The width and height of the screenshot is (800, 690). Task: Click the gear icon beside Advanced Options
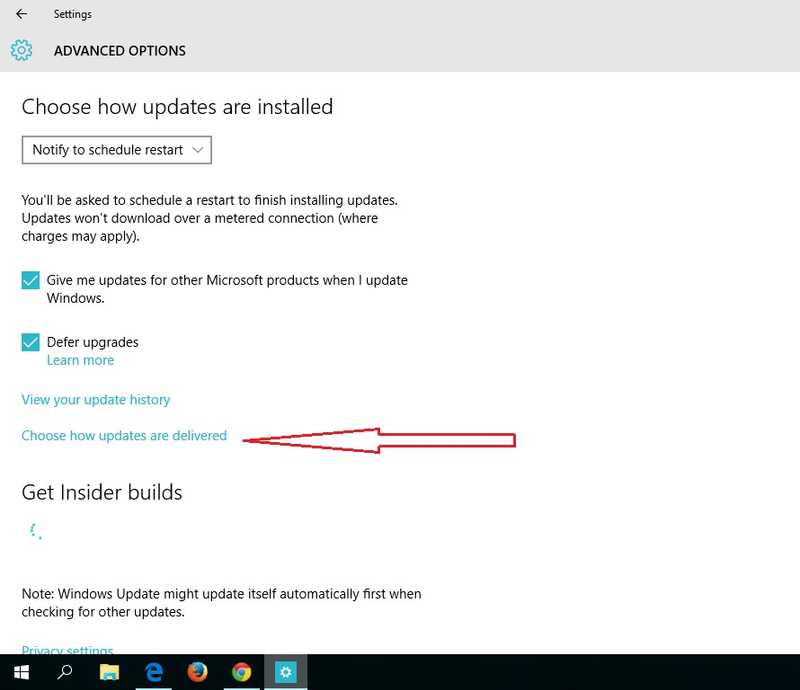pyautogui.click(x=21, y=50)
